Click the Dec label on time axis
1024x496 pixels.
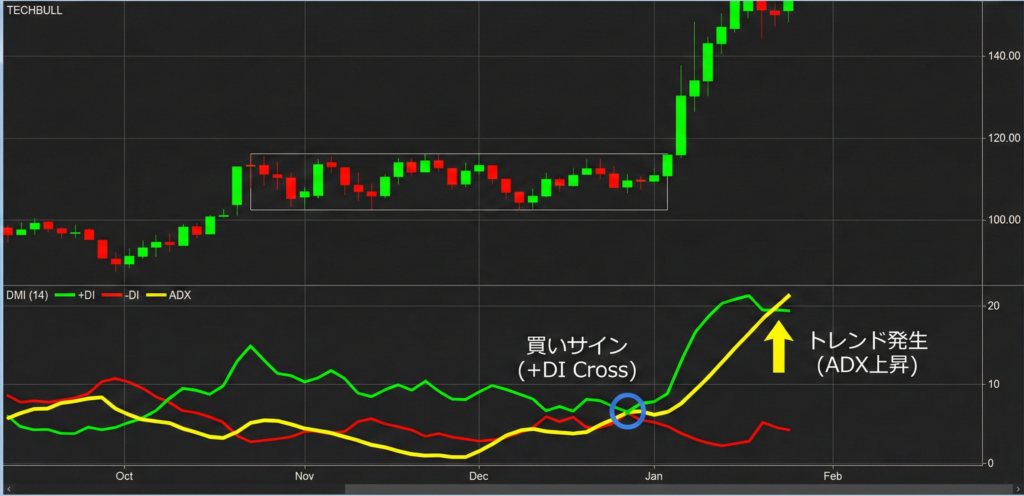coord(478,475)
